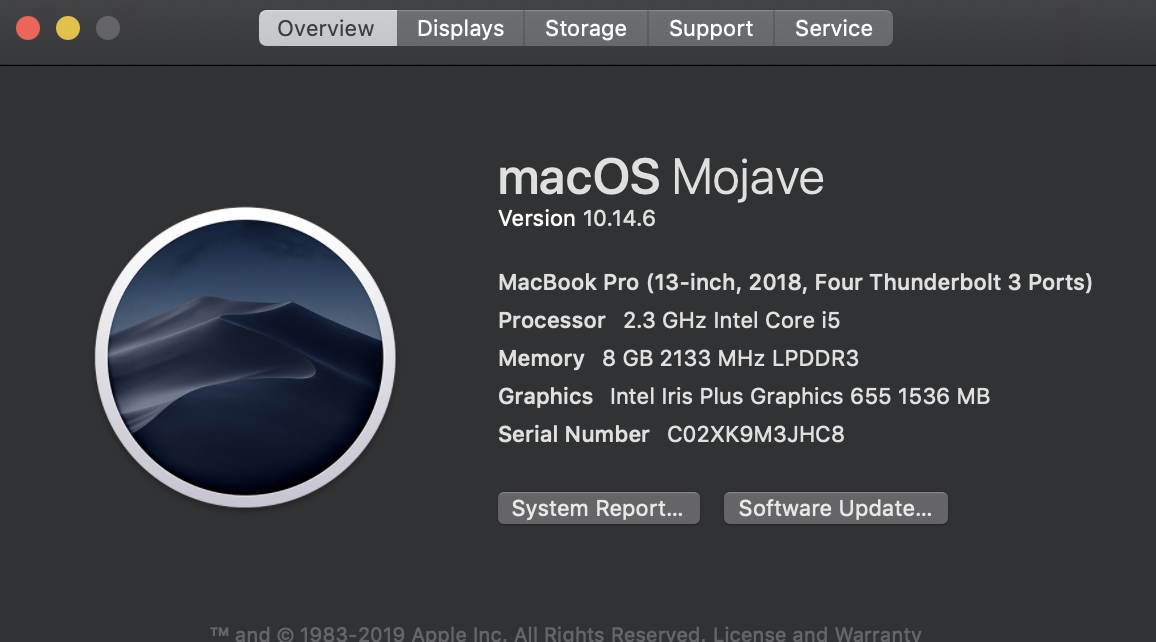Viewport: 1156px width, 642px height.
Task: Click the macOS Mojave title
Action: (x=660, y=178)
